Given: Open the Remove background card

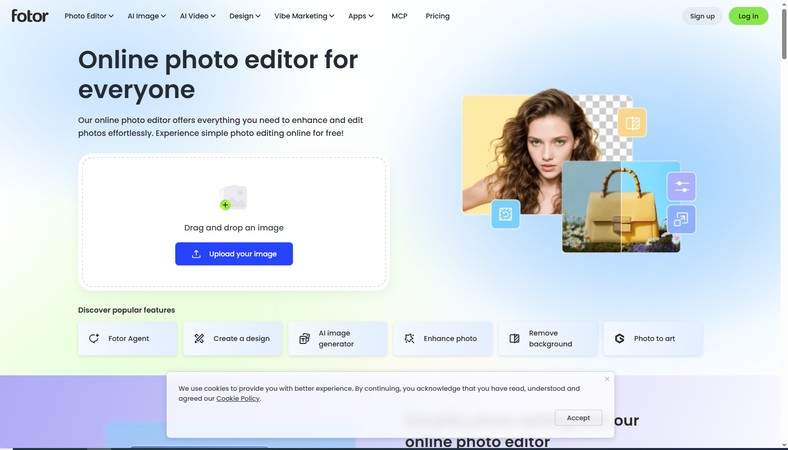Looking at the screenshot, I should coord(548,338).
